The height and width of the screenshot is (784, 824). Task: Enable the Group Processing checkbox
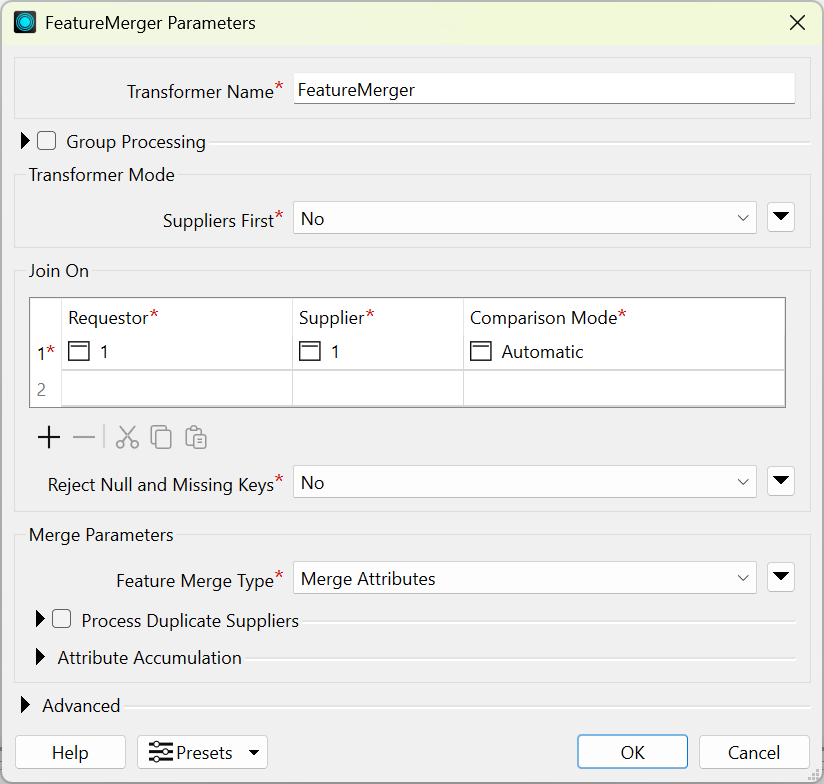tap(46, 141)
